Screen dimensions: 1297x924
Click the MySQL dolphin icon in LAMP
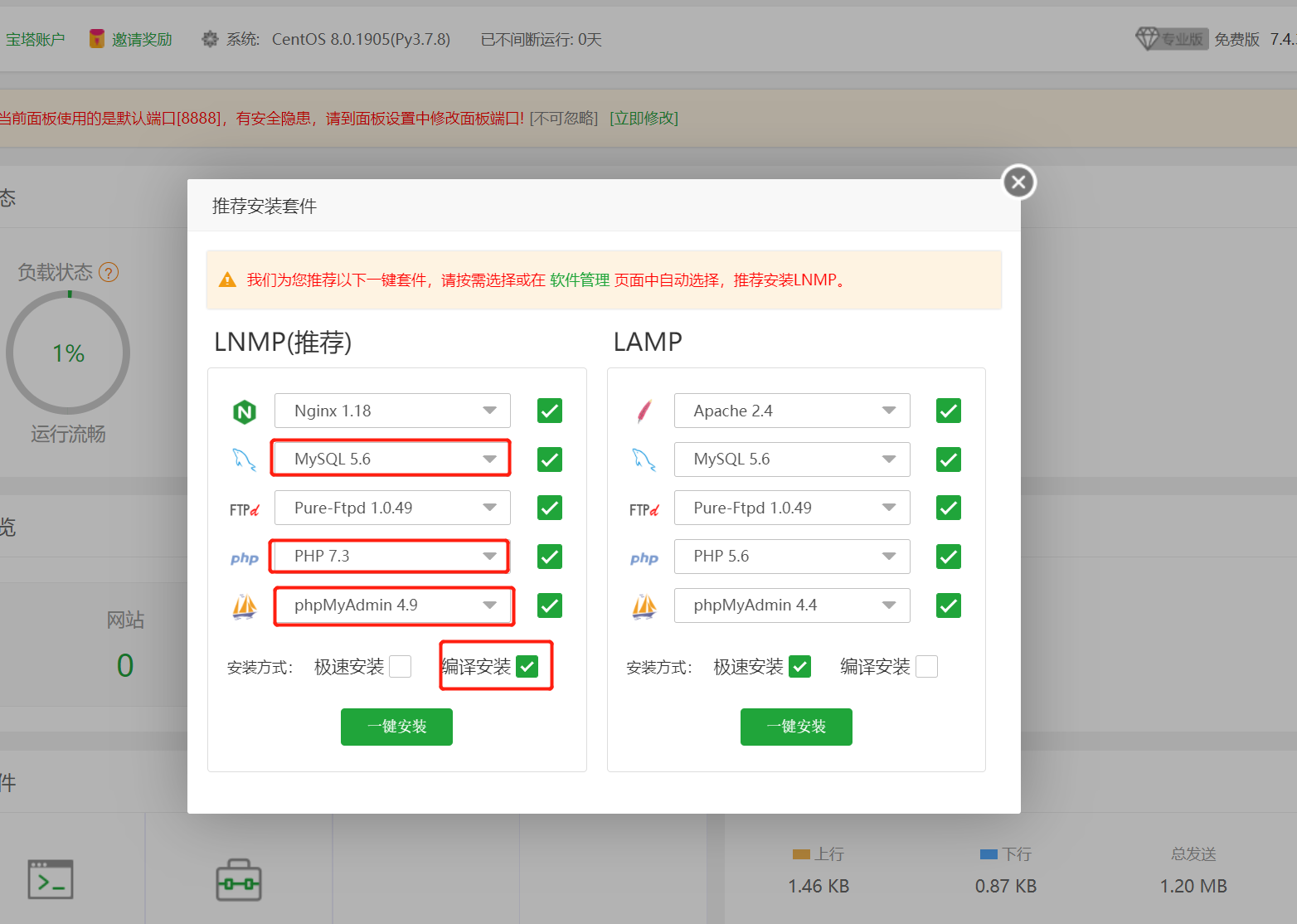[x=644, y=460]
